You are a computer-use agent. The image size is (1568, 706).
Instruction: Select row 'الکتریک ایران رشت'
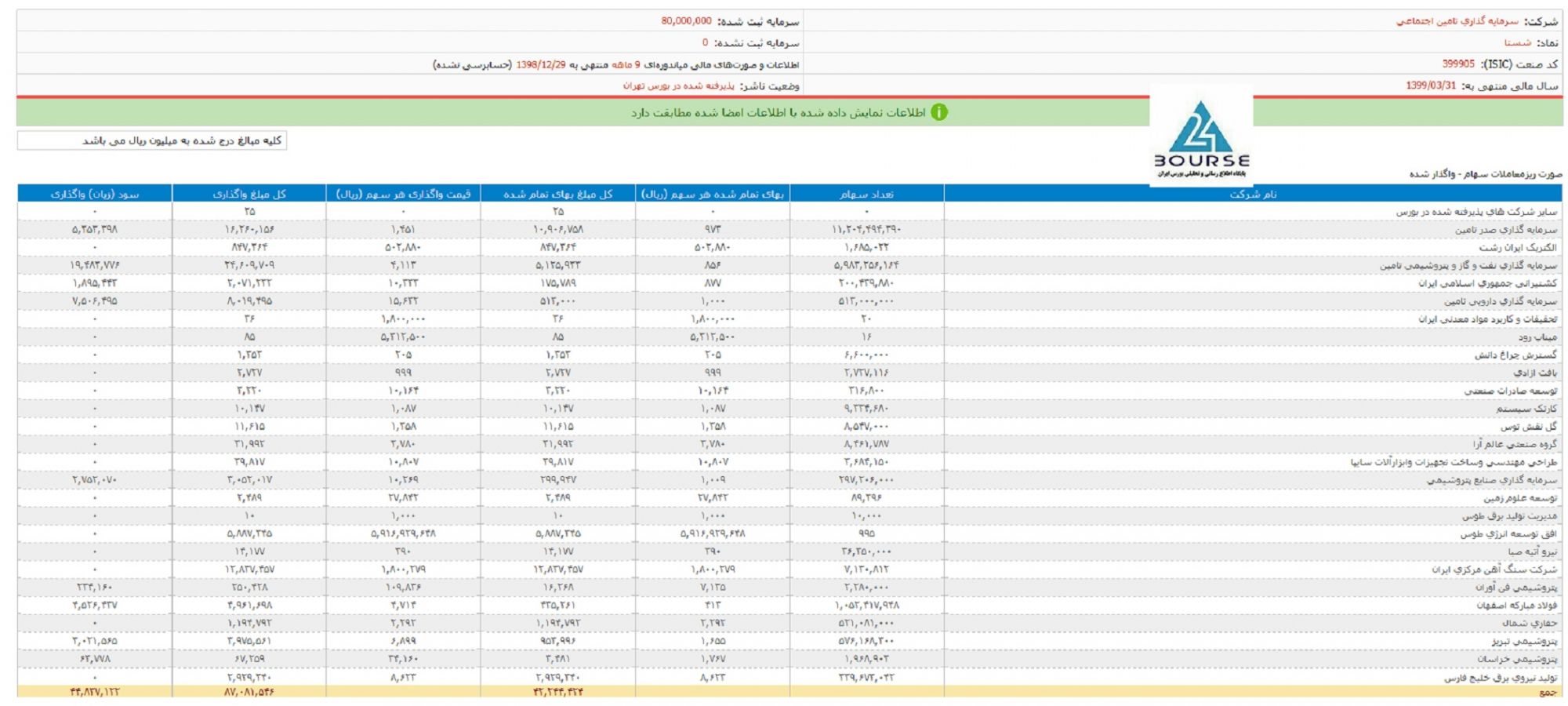(789, 248)
